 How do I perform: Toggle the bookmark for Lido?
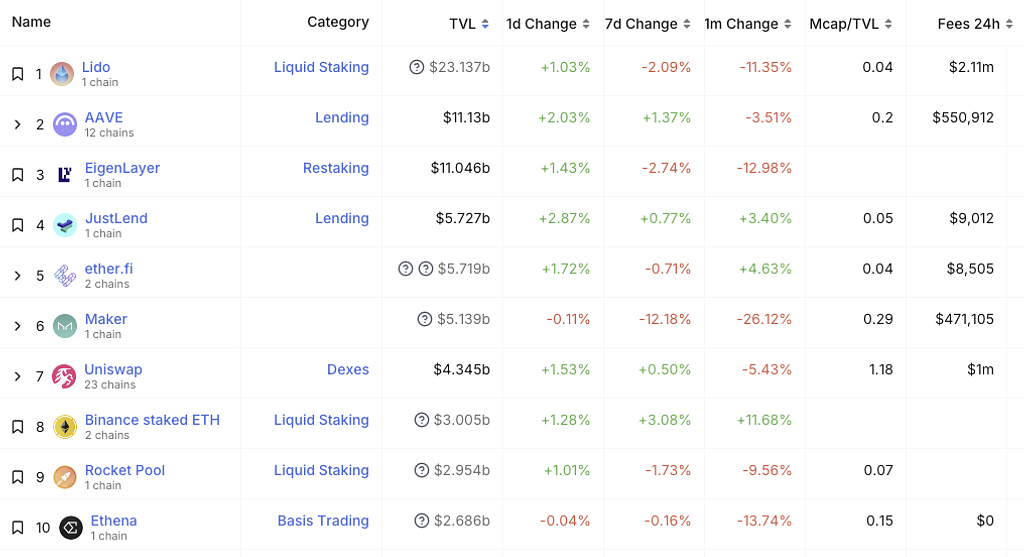[17, 74]
